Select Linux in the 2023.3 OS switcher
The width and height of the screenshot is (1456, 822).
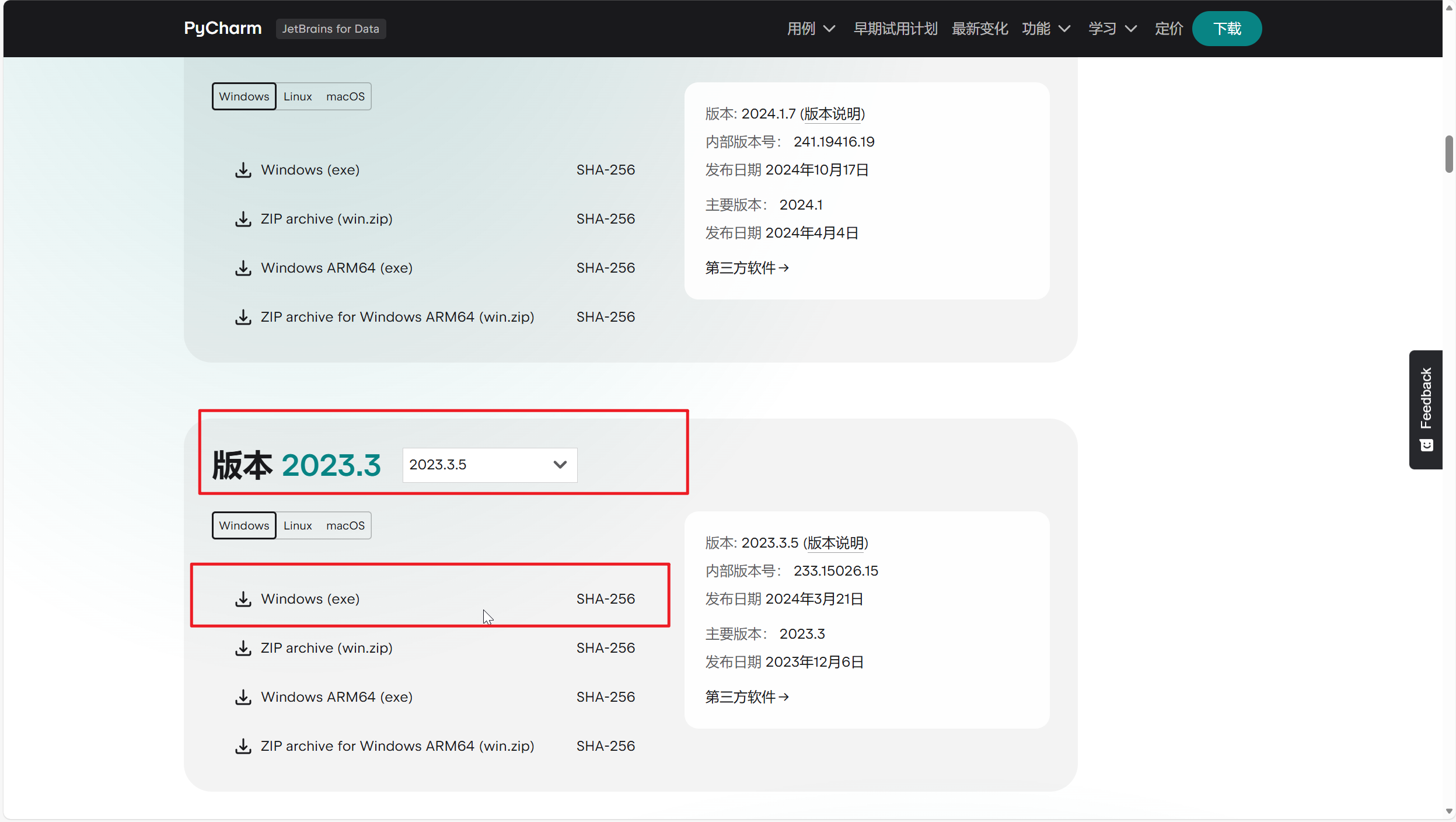pos(298,525)
